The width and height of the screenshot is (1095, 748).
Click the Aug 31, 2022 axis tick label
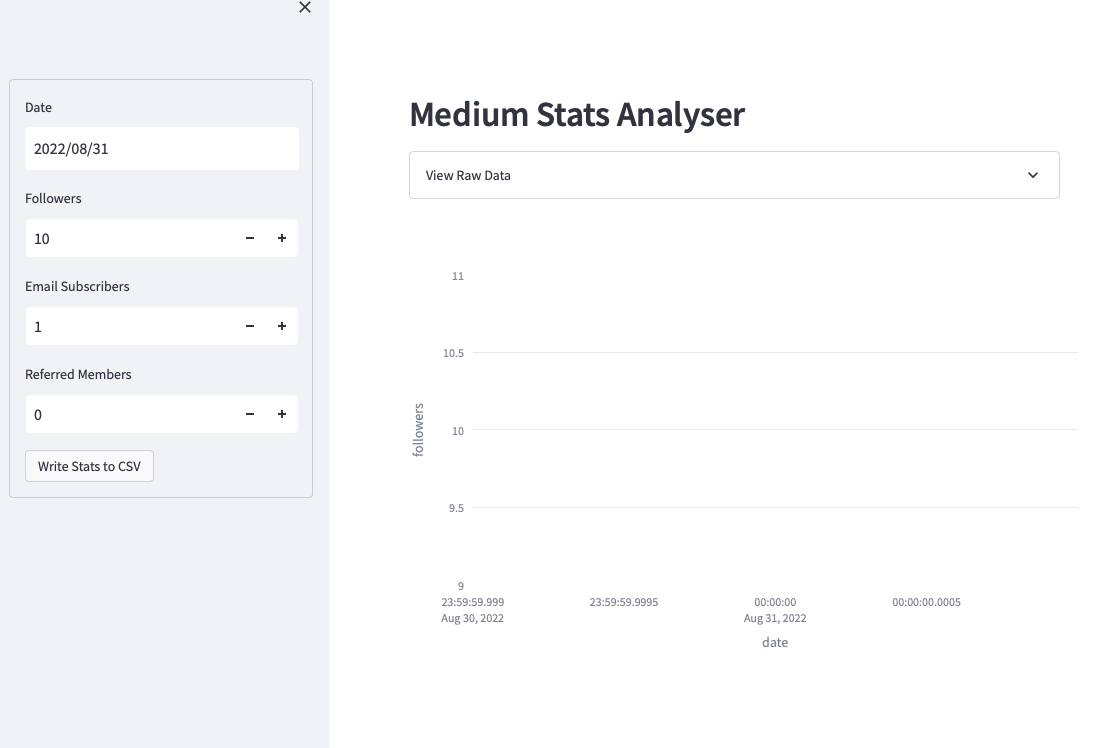[775, 618]
